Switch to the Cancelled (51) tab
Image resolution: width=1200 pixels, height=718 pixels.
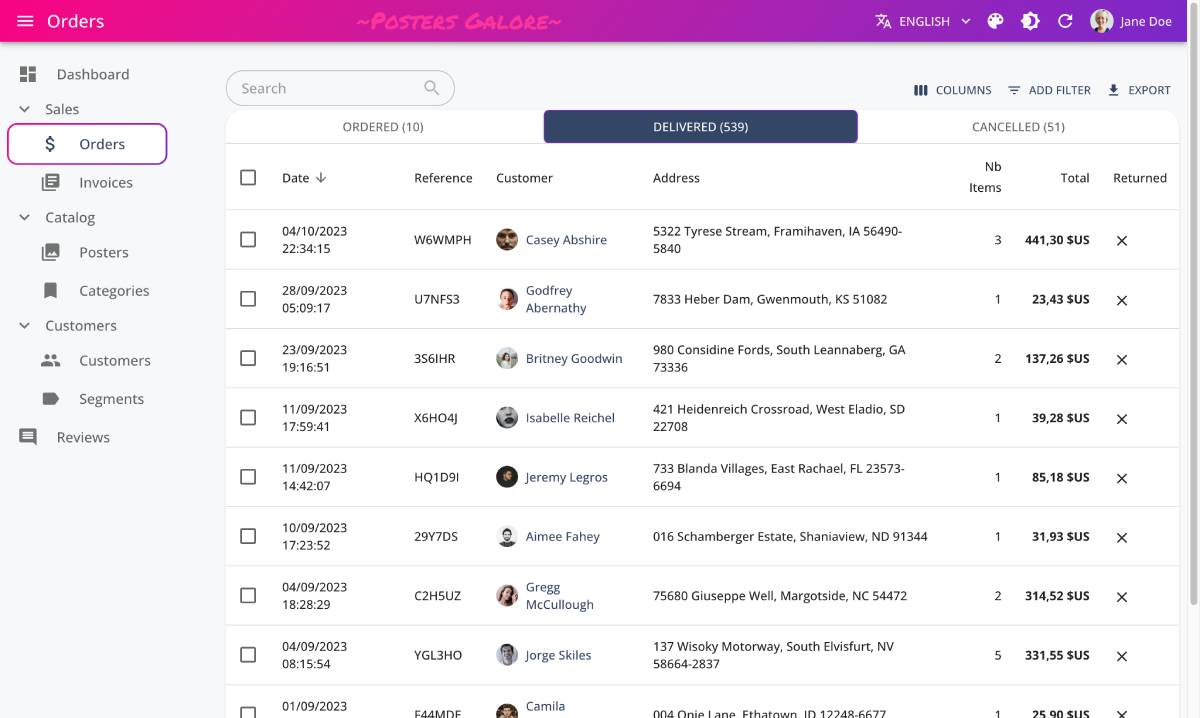1018,127
